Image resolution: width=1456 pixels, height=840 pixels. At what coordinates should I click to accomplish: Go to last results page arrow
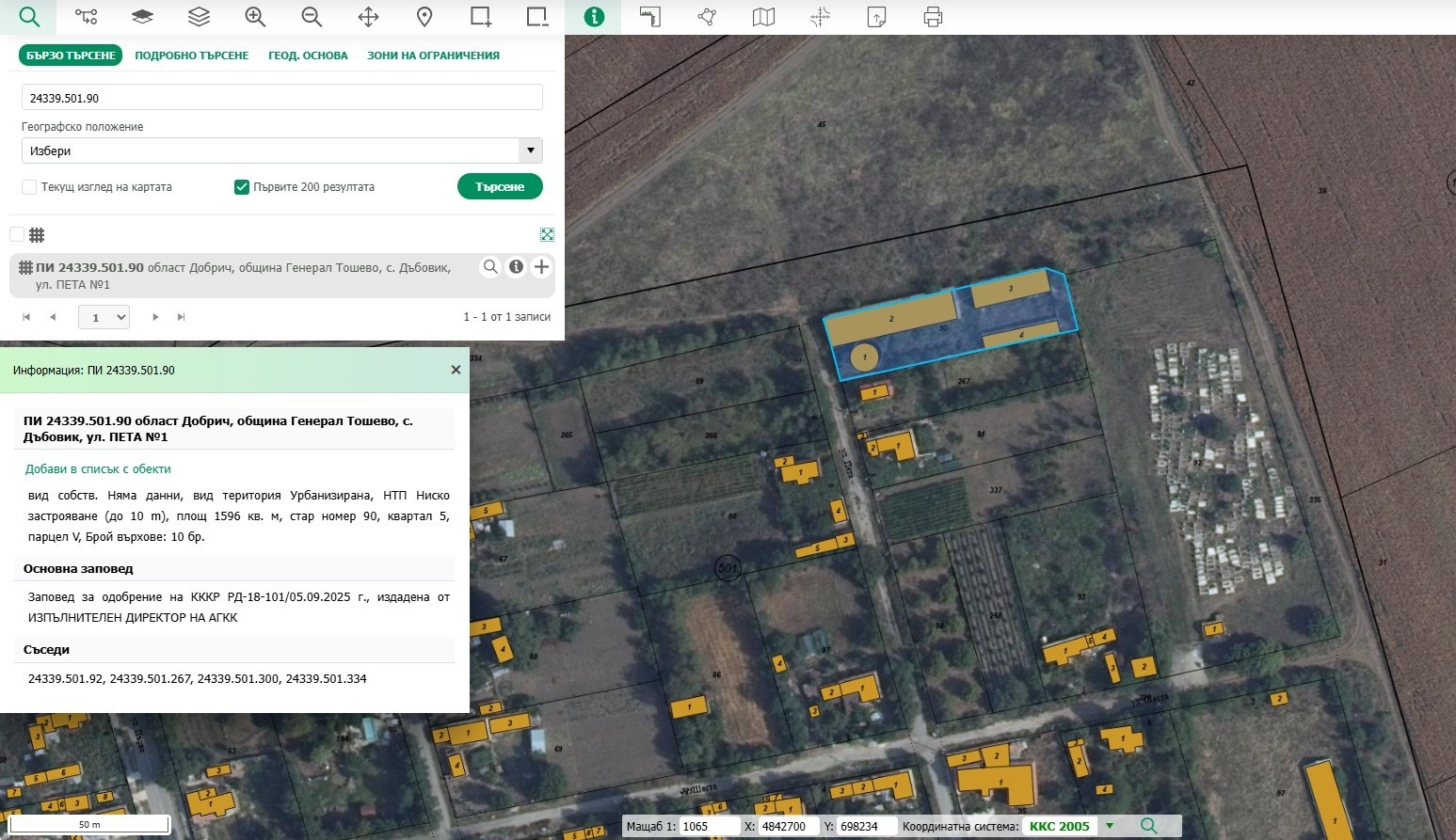point(182,317)
